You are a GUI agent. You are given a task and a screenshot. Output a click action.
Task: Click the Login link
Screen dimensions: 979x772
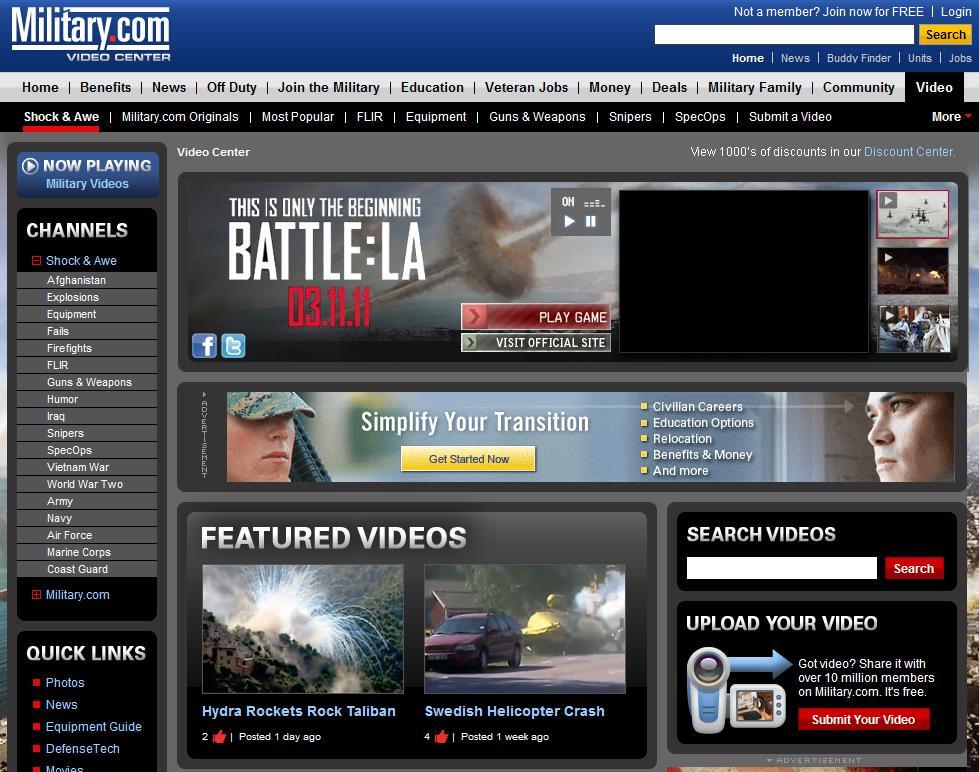[x=956, y=12]
